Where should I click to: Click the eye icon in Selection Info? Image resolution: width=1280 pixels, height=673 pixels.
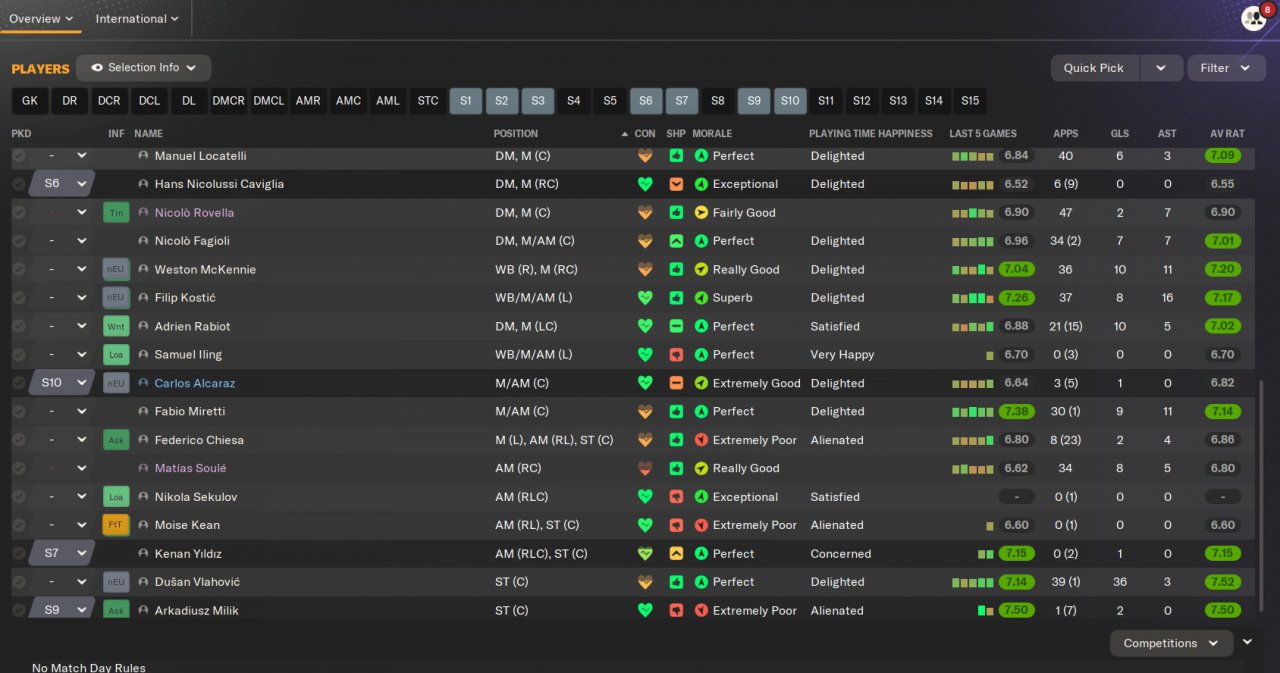(x=97, y=68)
